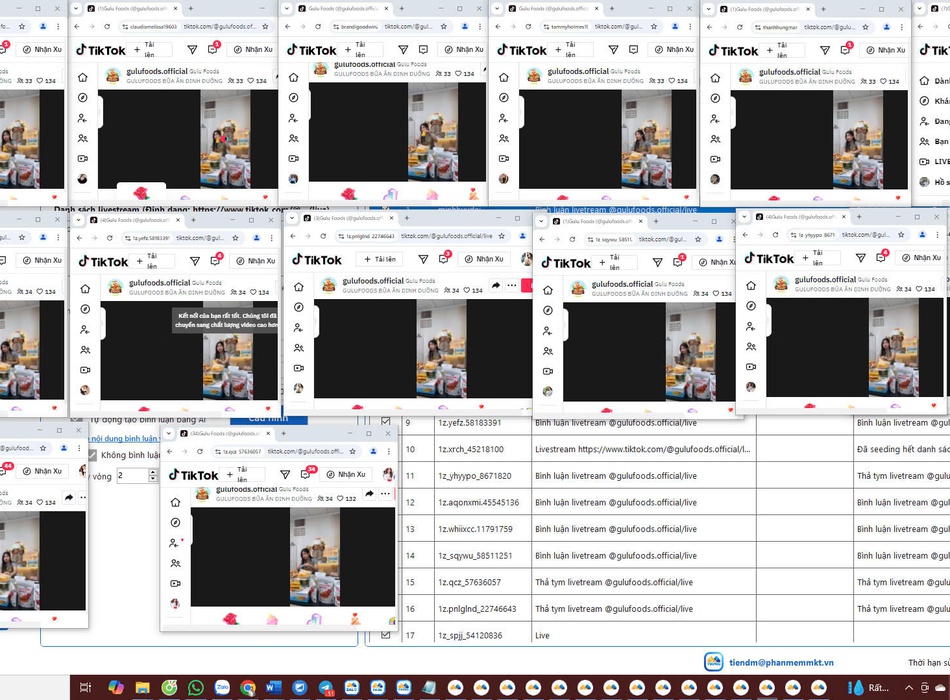Click tiendm@phanmemmkt.vn account link
The image size is (950, 700).
[x=781, y=662]
